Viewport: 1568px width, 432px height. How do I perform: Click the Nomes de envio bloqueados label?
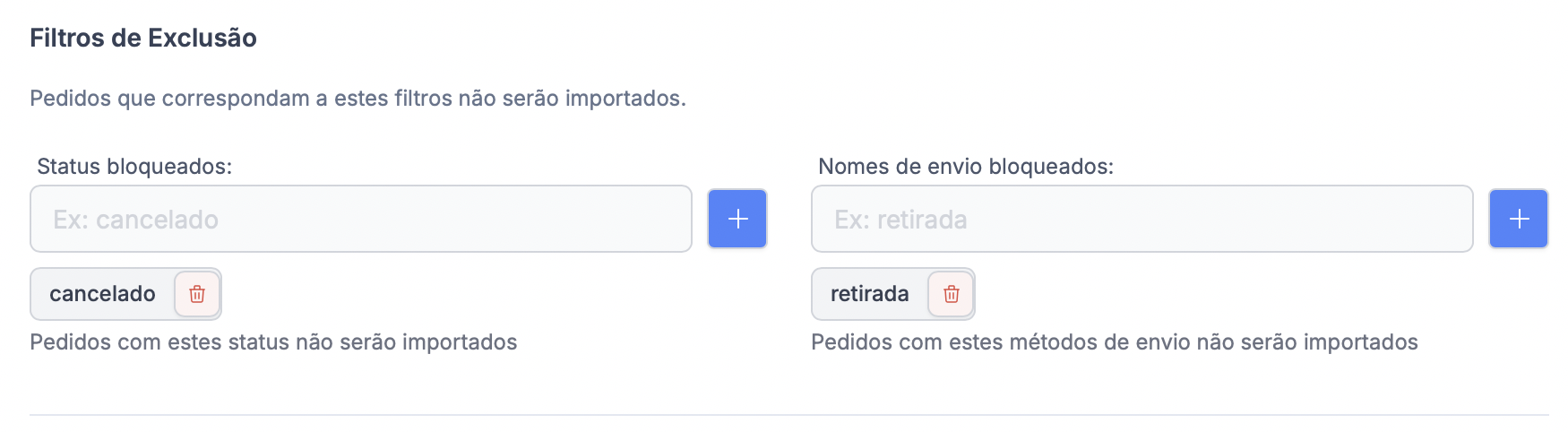pyautogui.click(x=966, y=167)
